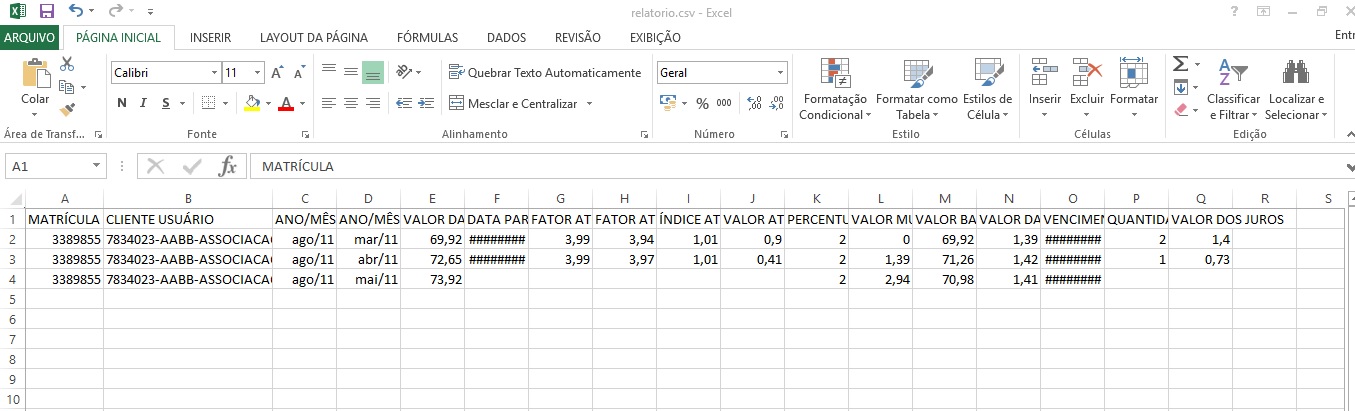Image resolution: width=1355 pixels, height=411 pixels.
Task: Click the Formatar cells button
Action: [x=1134, y=89]
